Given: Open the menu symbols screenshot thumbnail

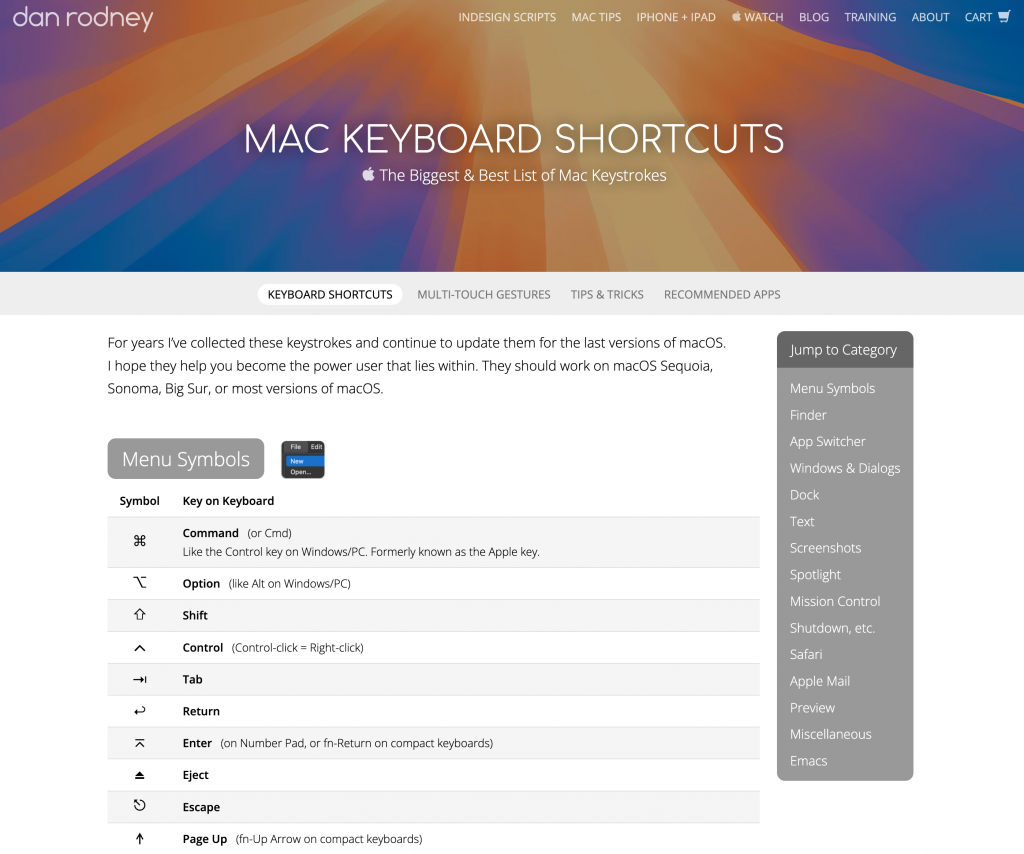Looking at the screenshot, I should point(302,459).
